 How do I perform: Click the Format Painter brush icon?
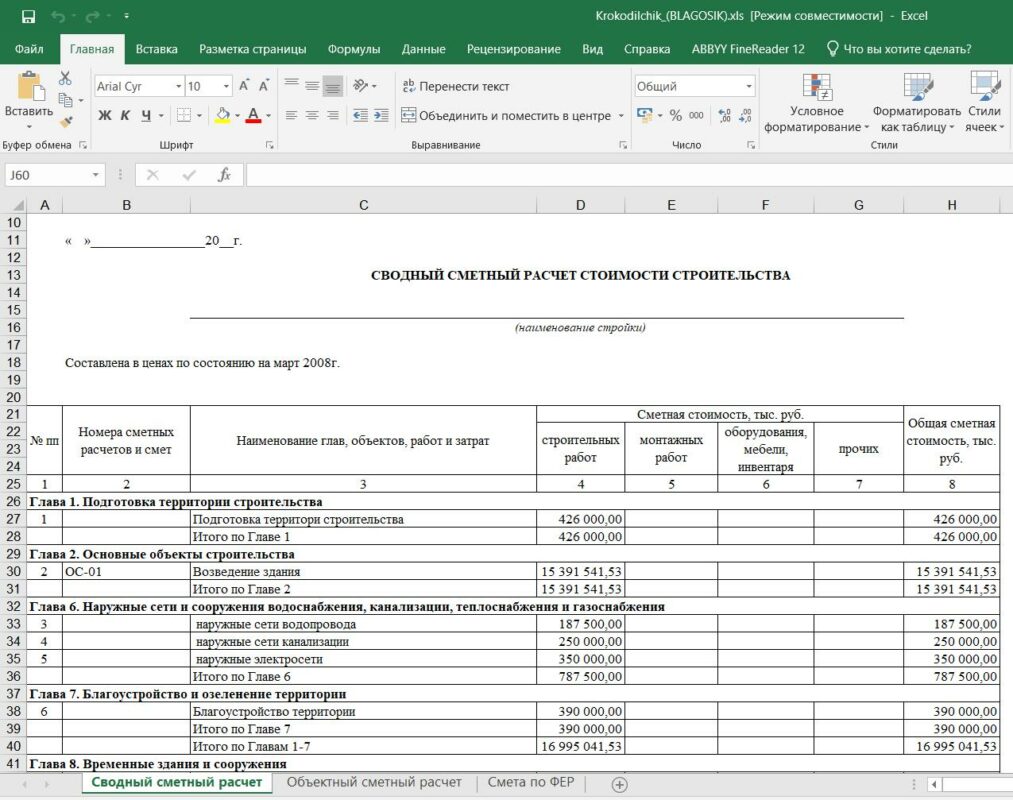(65, 122)
